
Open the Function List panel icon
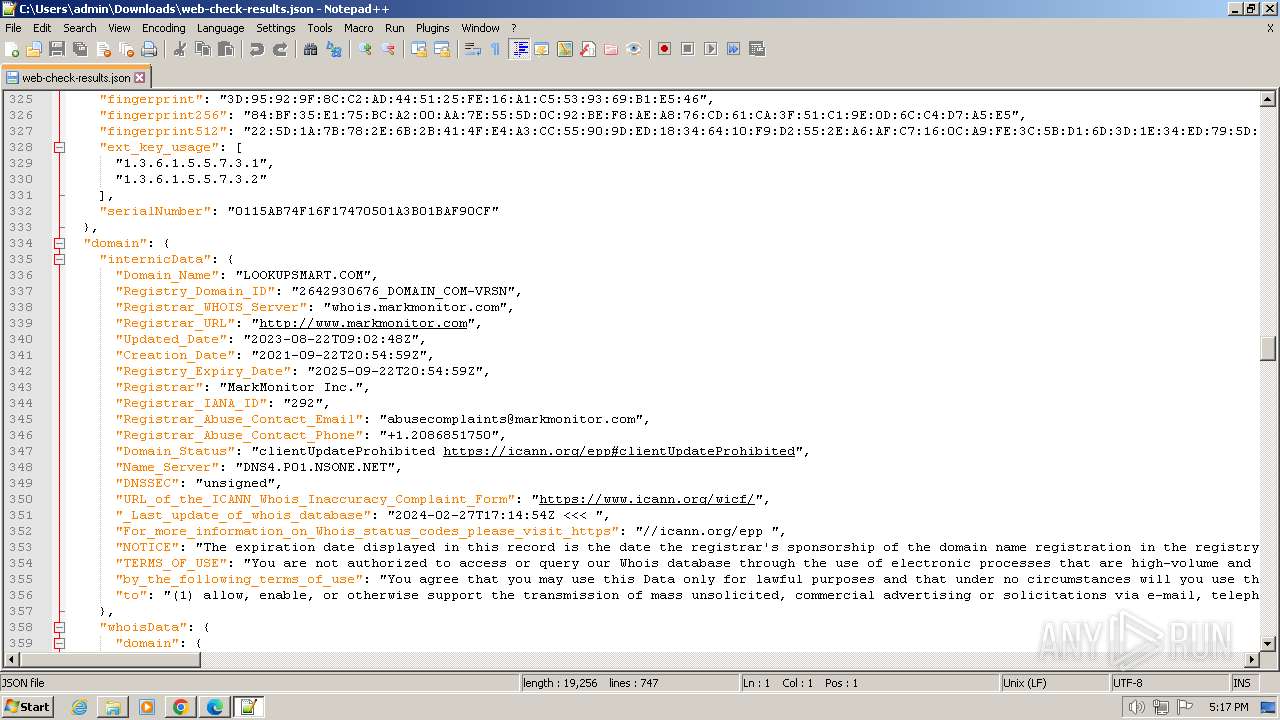coord(588,49)
